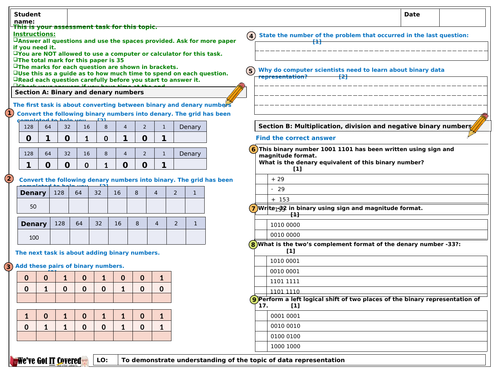
Task: Click the pencil icon beside Section B header
Action: pyautogui.click(x=478, y=125)
